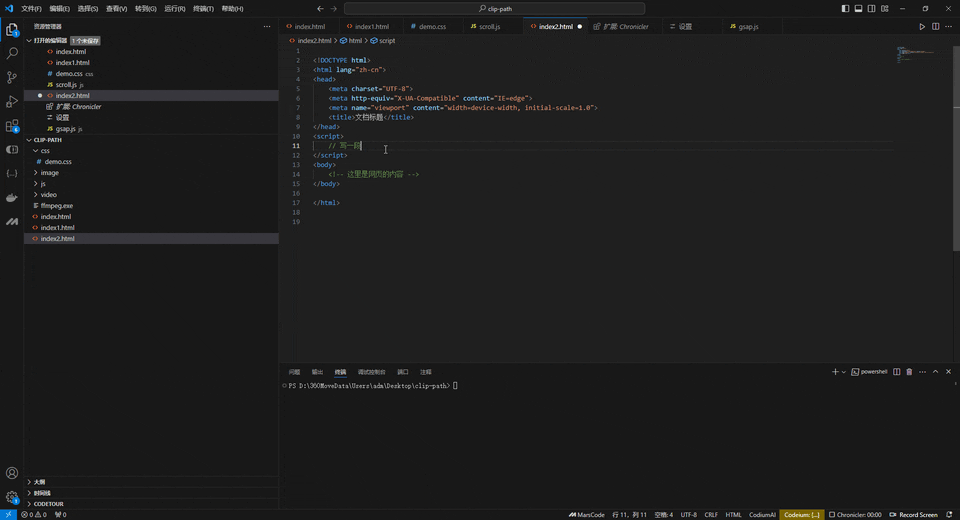The width and height of the screenshot is (960, 520).
Task: Click the MarsCode status bar item
Action: point(587,514)
